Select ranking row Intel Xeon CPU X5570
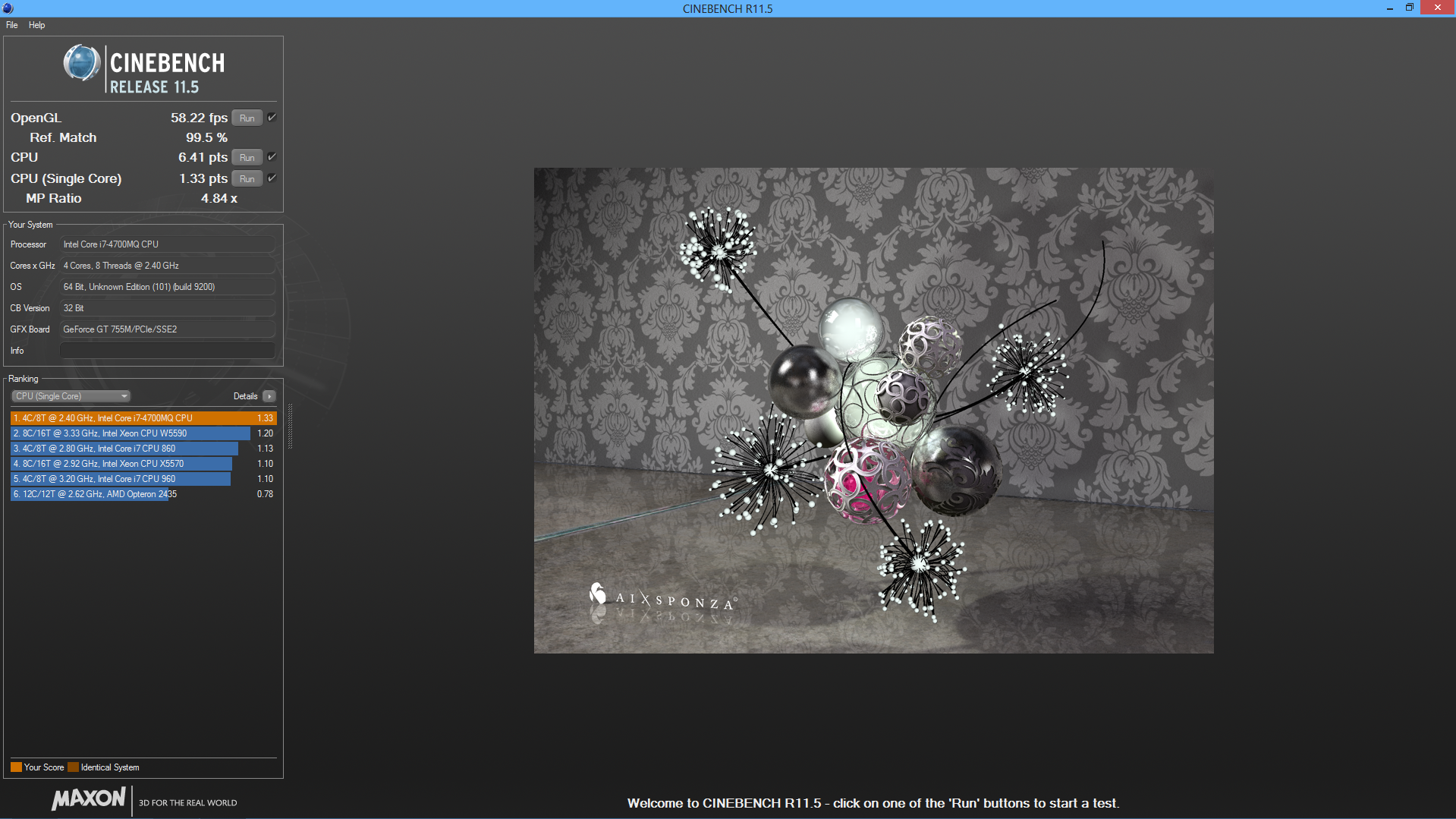The height and width of the screenshot is (819, 1456). pos(143,464)
